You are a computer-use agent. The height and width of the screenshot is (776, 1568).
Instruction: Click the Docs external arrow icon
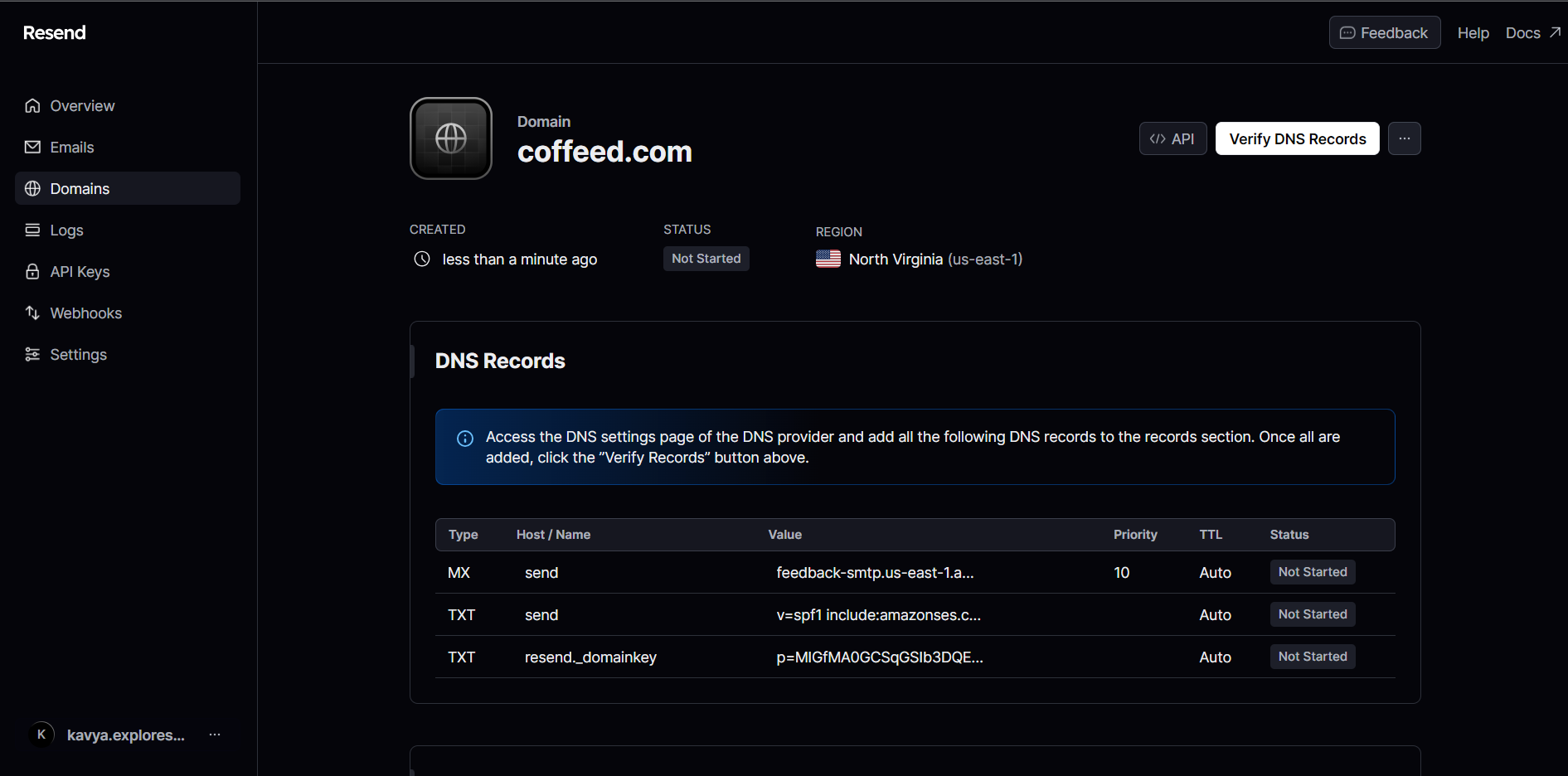click(1555, 32)
